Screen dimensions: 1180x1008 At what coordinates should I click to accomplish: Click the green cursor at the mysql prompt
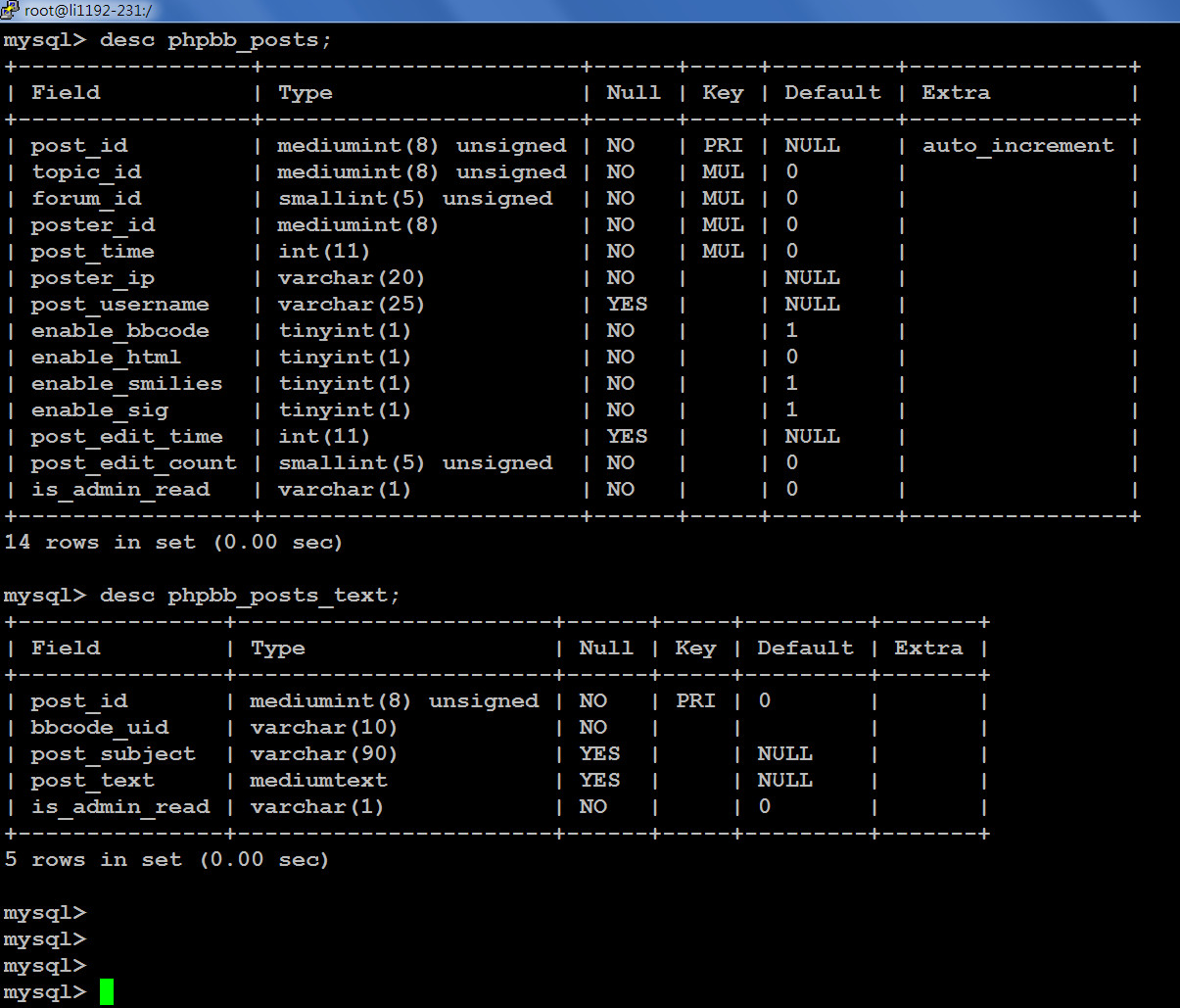pos(107,992)
